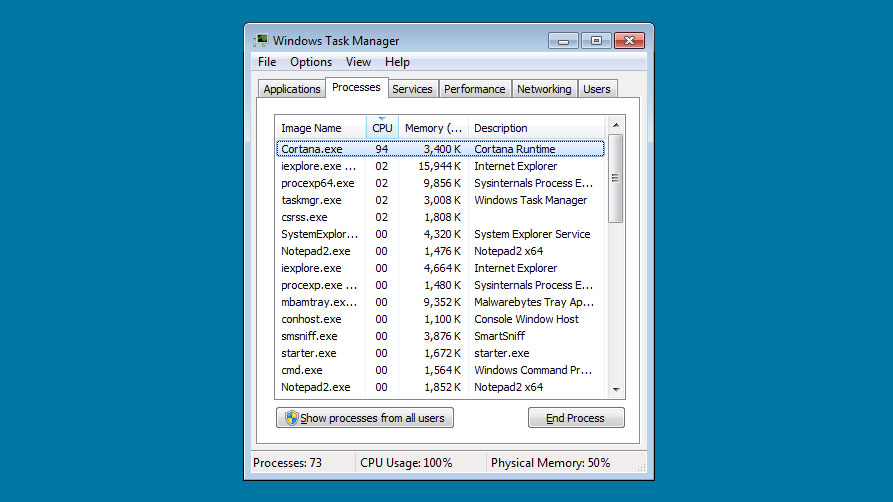The image size is (893, 502).
Task: Click the 9,856 K memory value
Action: [x=442, y=183]
